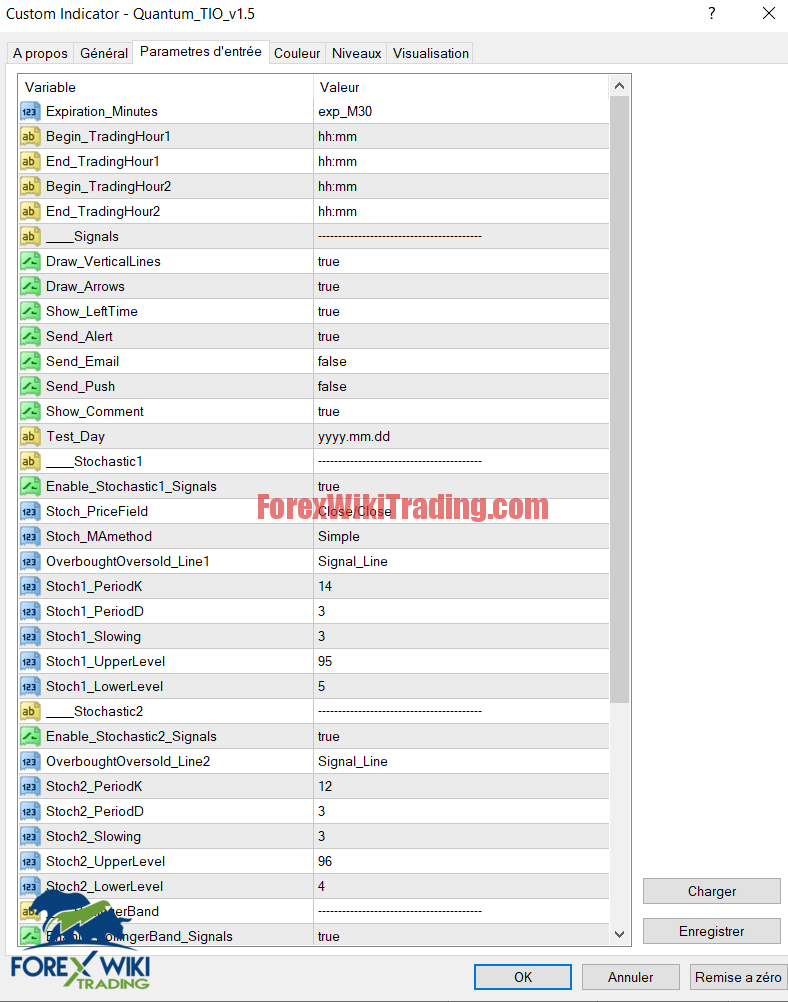The image size is (788, 1002).
Task: Confirm settings with the OK button
Action: tap(523, 977)
